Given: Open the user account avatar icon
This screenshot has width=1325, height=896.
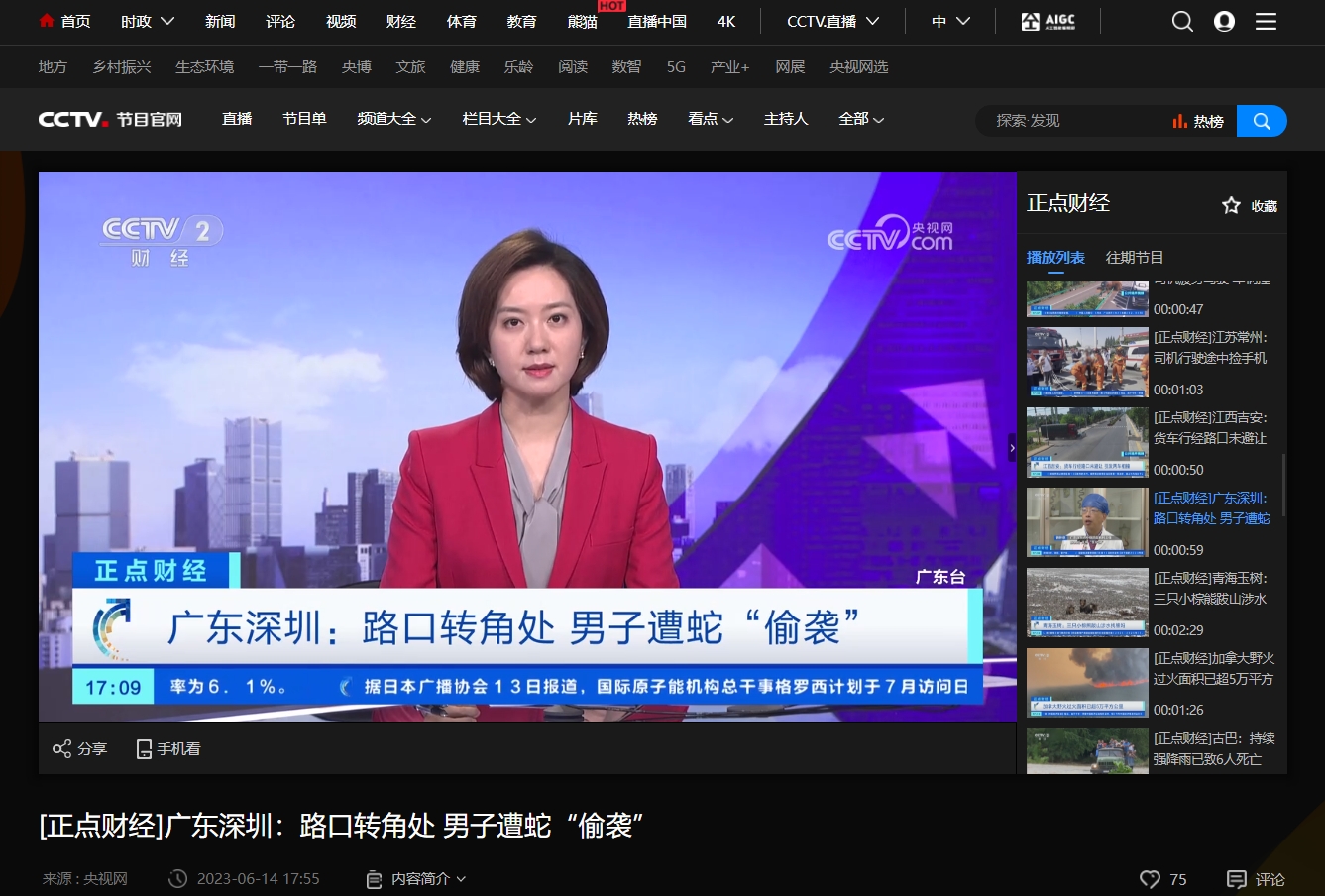Looking at the screenshot, I should pos(1224,21).
